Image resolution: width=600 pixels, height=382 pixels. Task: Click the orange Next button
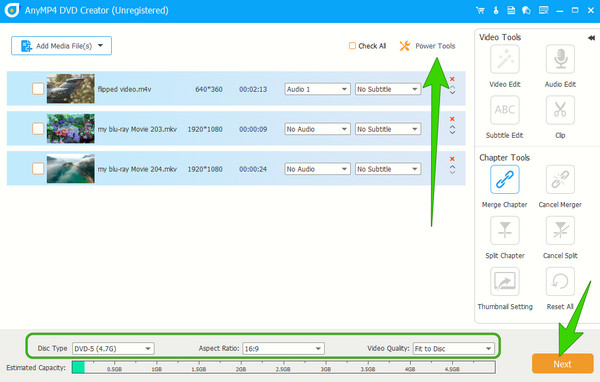(x=562, y=364)
